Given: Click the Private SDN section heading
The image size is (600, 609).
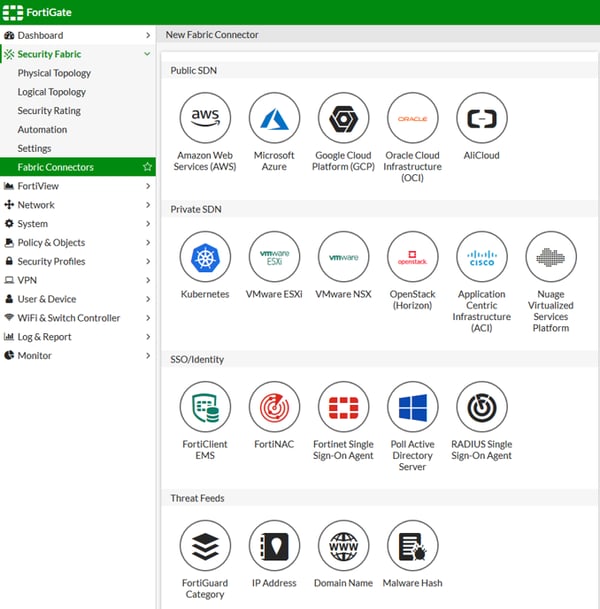Looking at the screenshot, I should (x=196, y=209).
